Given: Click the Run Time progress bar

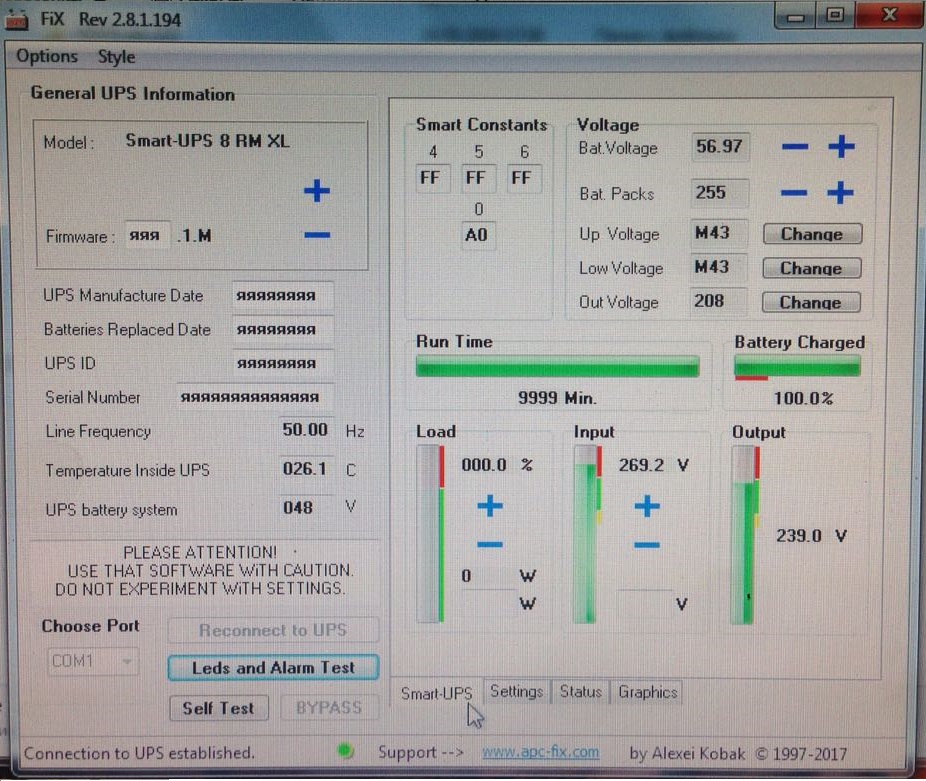Looking at the screenshot, I should [557, 367].
